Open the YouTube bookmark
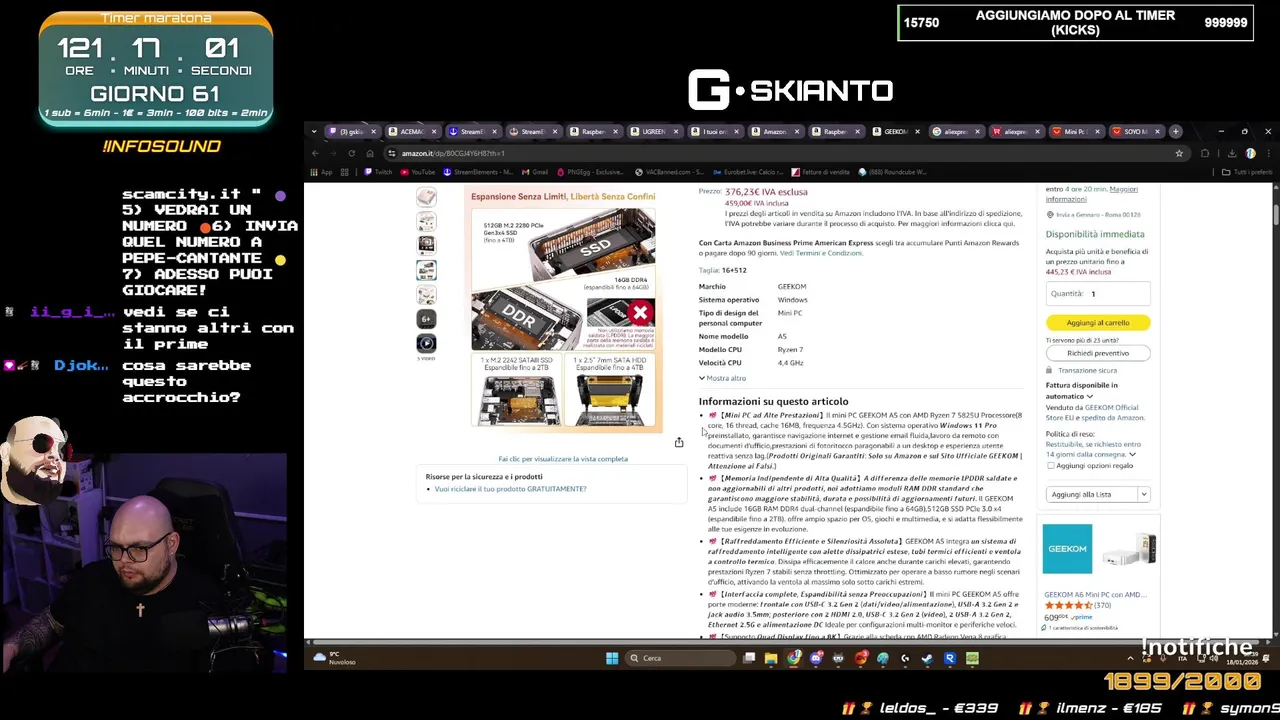This screenshot has width=1280, height=720. 418,172
